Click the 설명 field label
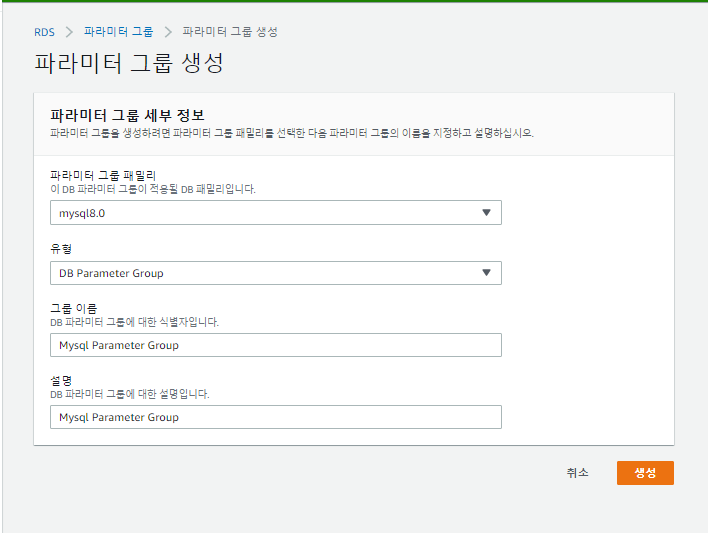This screenshot has width=708, height=533. pos(61,380)
